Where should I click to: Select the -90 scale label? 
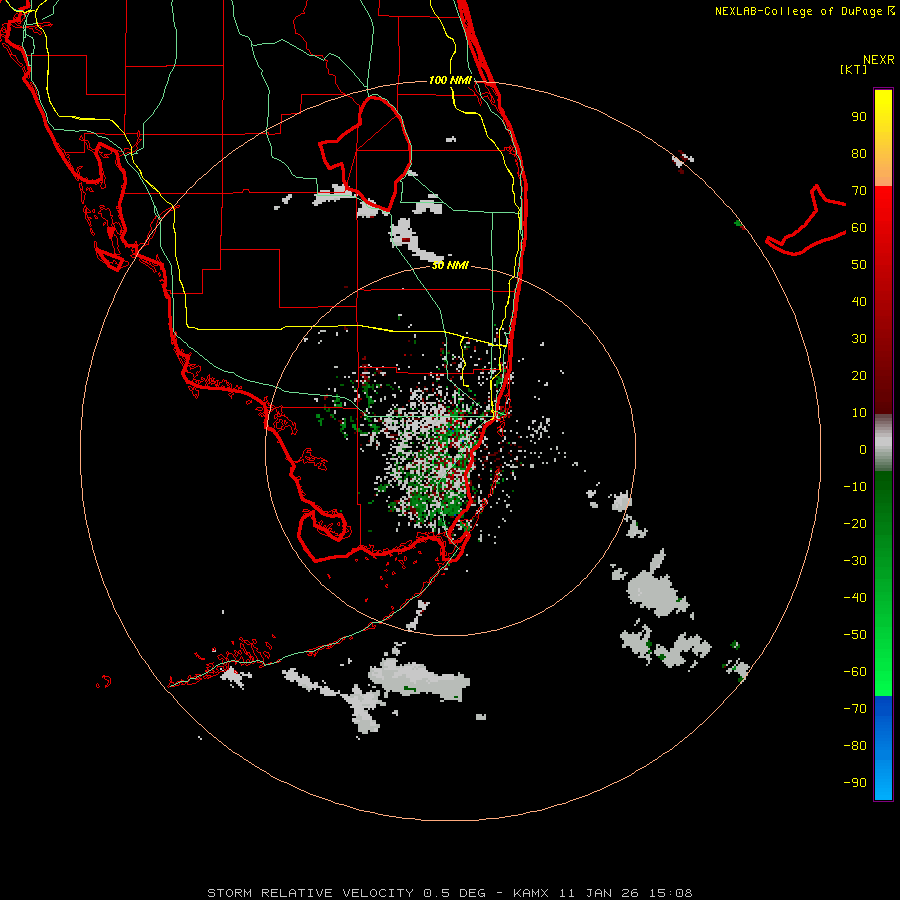(855, 783)
